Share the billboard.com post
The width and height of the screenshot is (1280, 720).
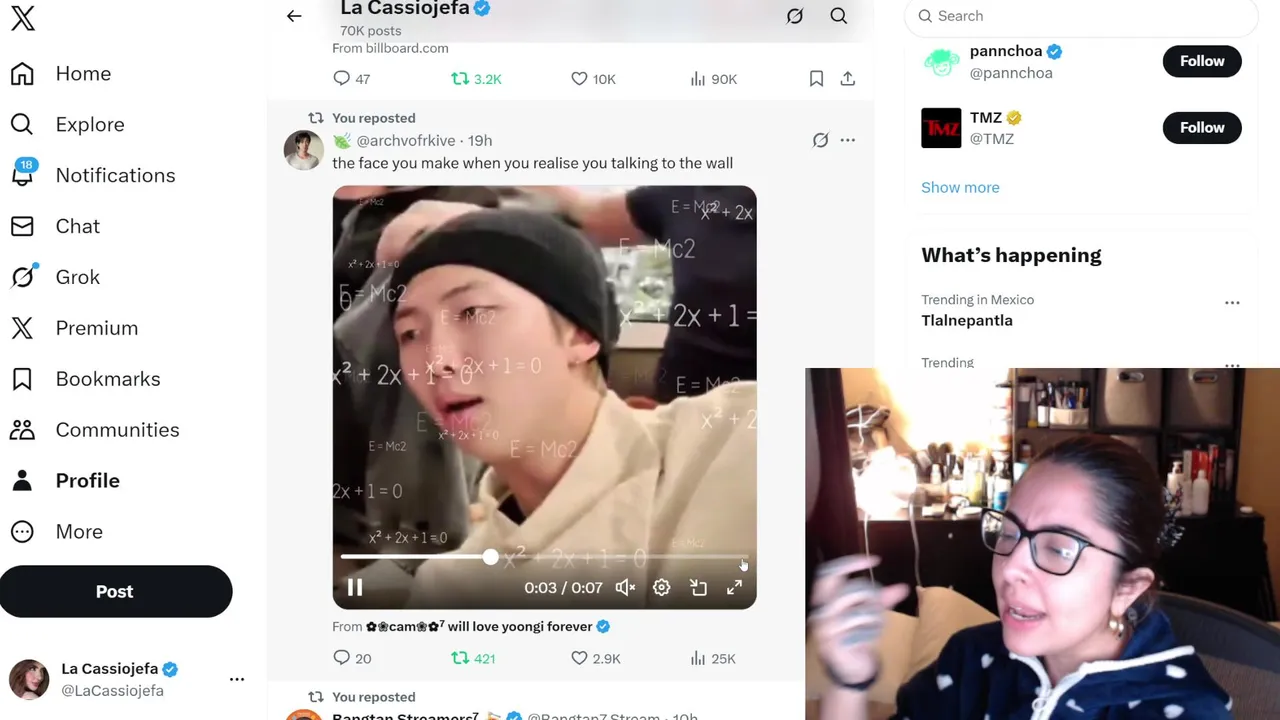click(x=848, y=78)
